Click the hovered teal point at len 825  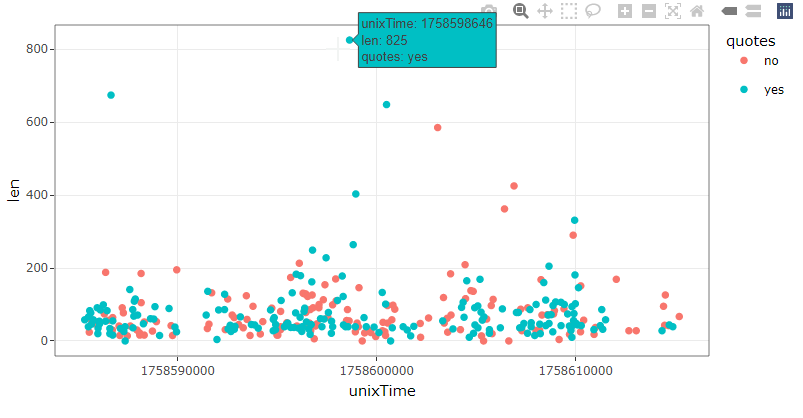click(x=350, y=40)
